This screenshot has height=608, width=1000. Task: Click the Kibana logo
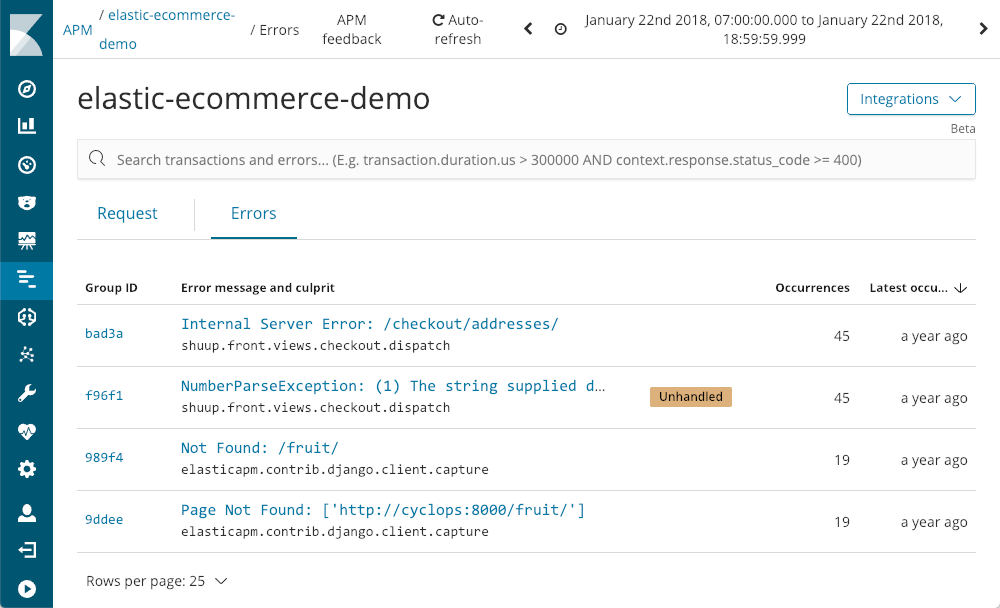27,30
